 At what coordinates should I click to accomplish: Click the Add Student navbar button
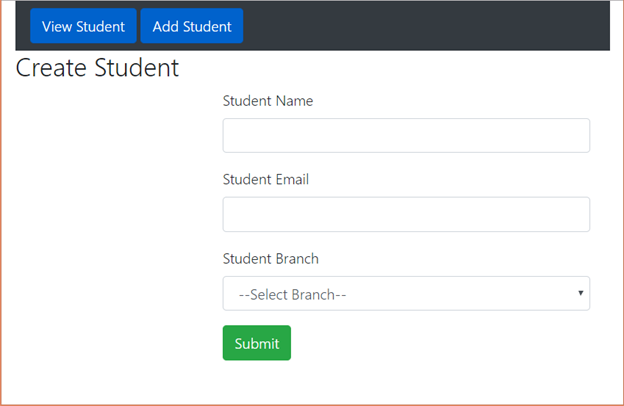click(192, 26)
